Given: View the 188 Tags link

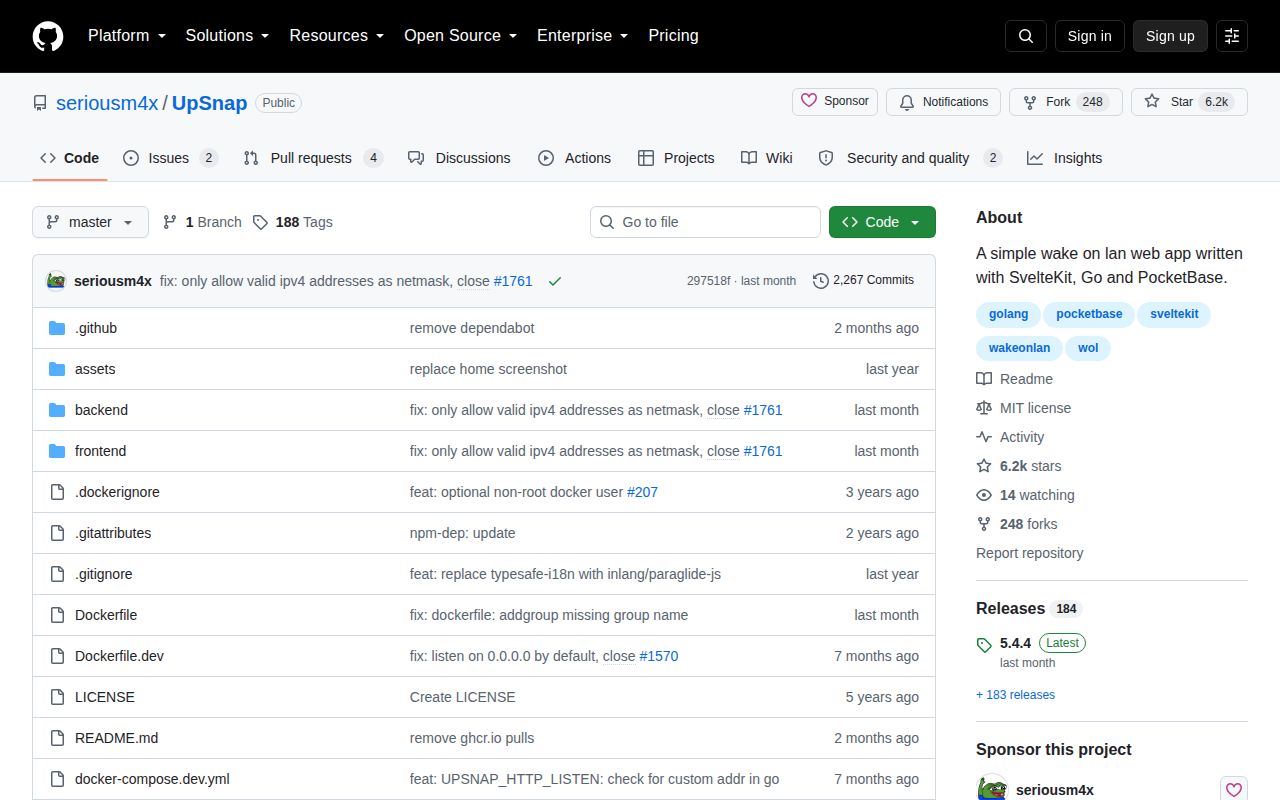Looking at the screenshot, I should (x=292, y=222).
